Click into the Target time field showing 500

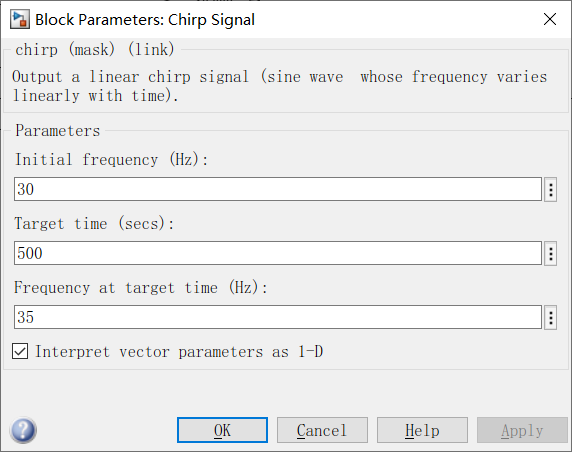278,253
